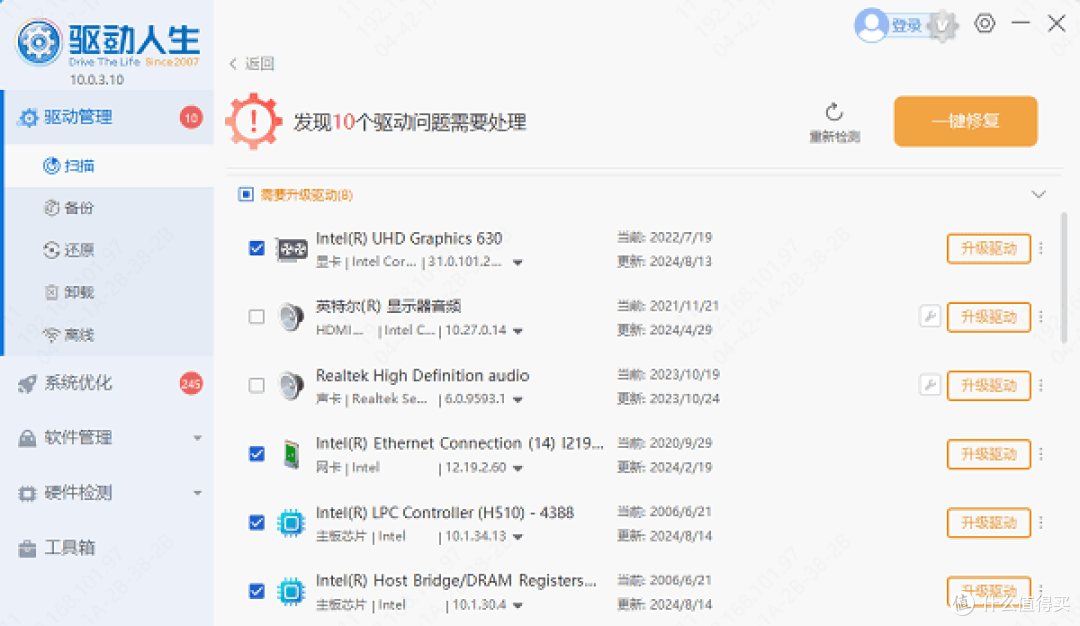Select 卸载 in the sidebar
1080x626 pixels.
[x=110, y=293]
